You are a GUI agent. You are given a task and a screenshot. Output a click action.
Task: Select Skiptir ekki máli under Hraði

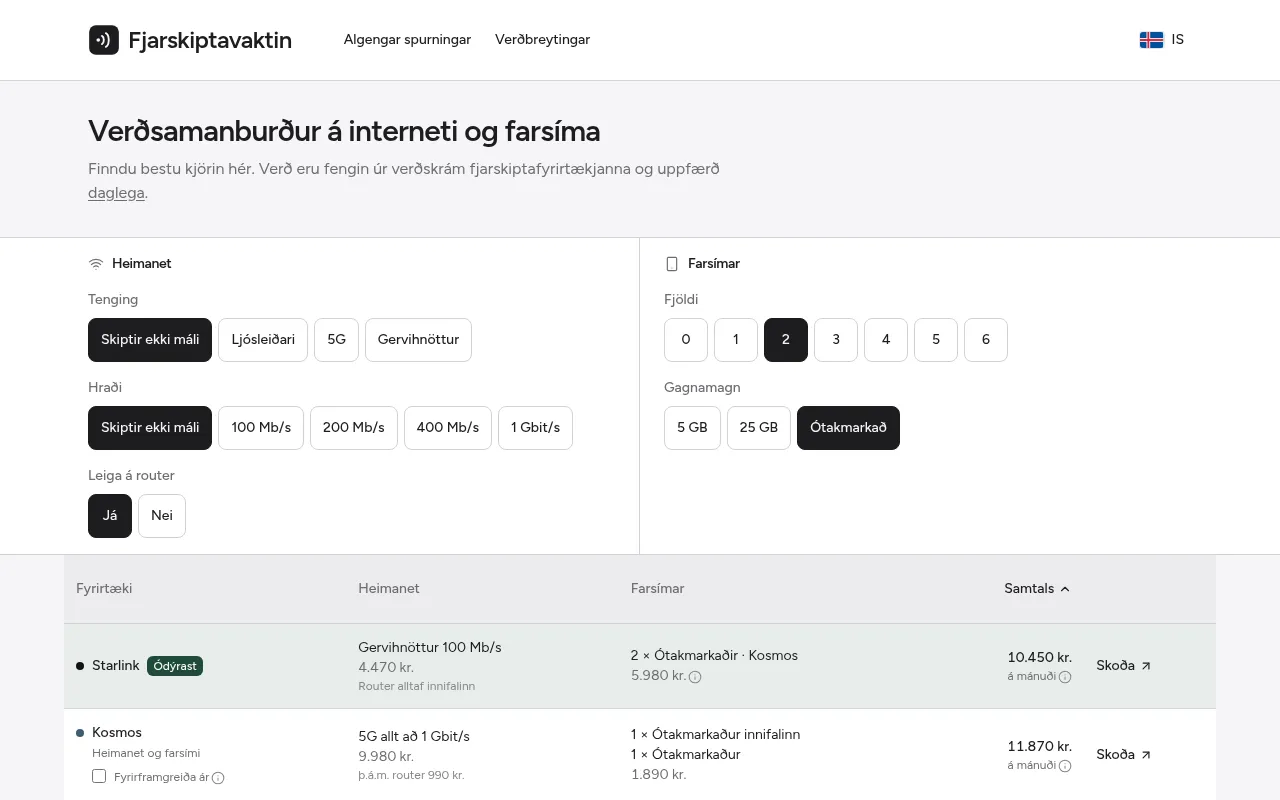[x=150, y=428]
